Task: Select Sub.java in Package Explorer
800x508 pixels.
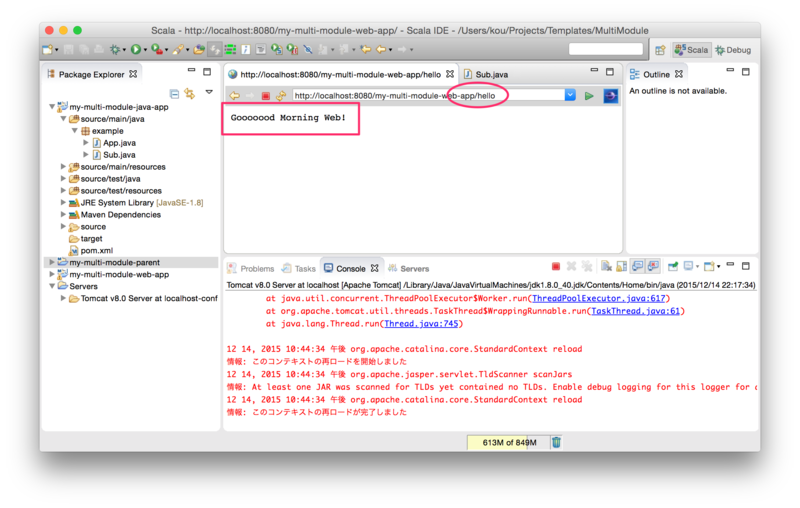Action: tap(114, 155)
